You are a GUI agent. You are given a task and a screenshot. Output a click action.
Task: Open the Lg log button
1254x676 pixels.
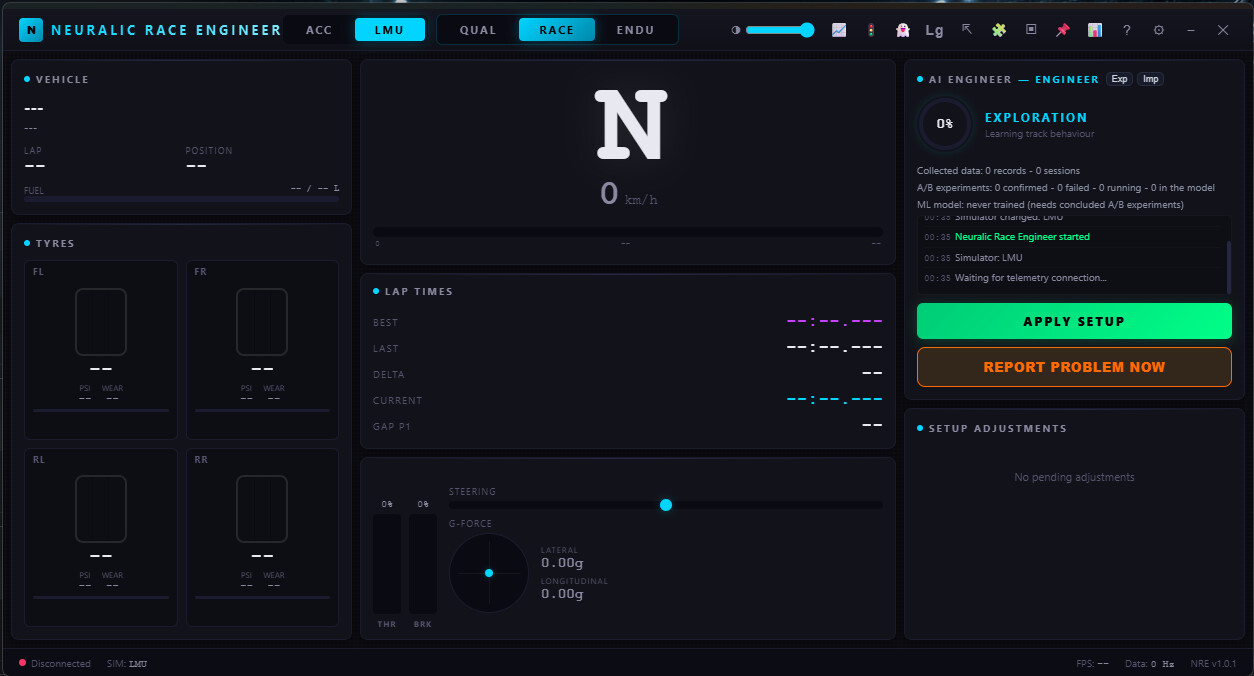(x=934, y=30)
